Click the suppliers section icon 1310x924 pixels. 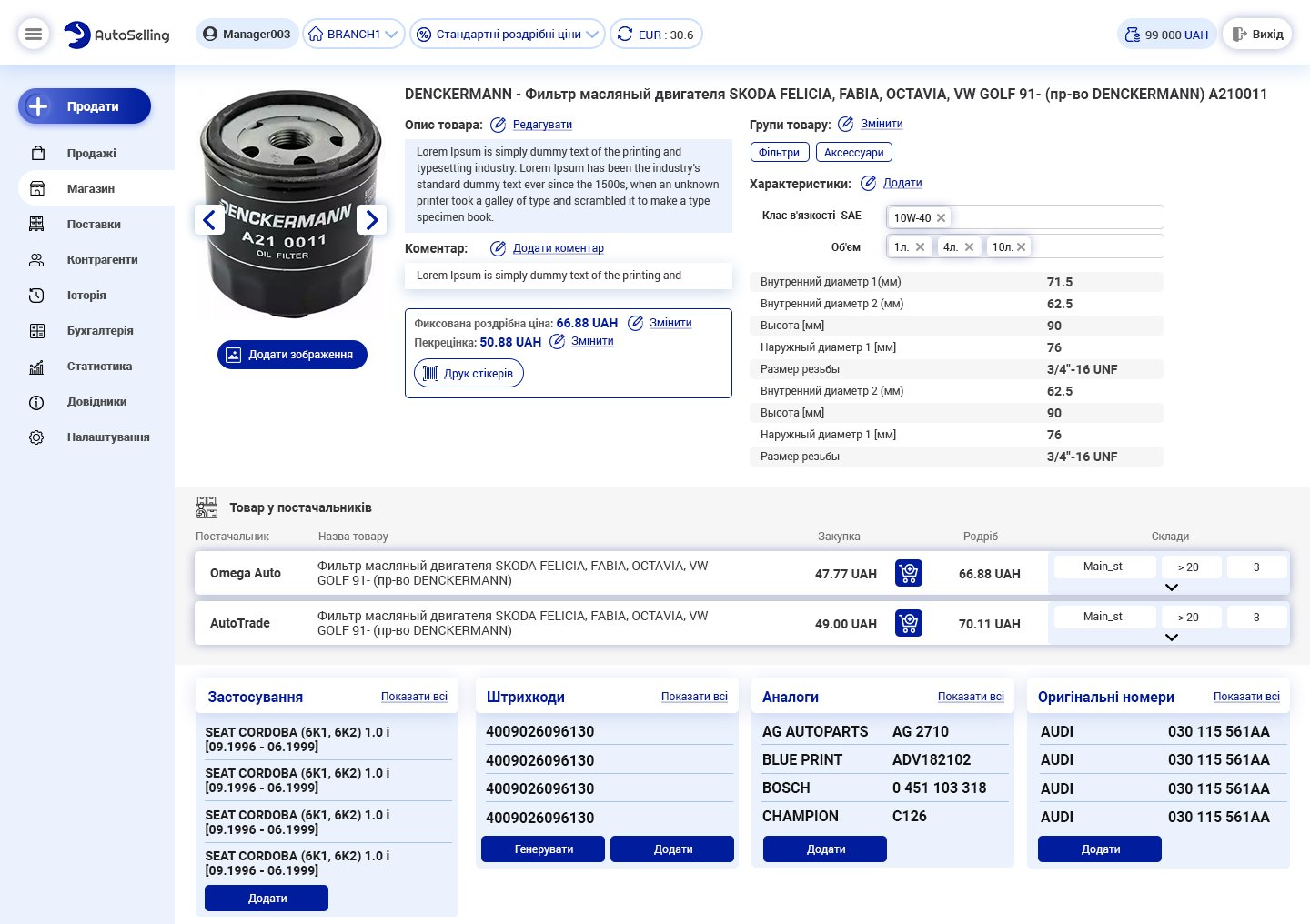pyautogui.click(x=207, y=507)
